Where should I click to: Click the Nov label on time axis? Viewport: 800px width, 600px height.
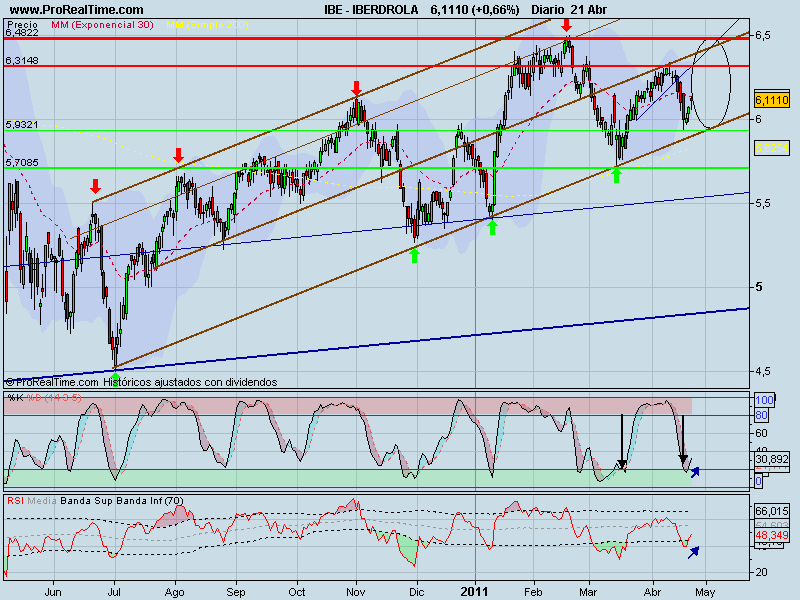(356, 592)
